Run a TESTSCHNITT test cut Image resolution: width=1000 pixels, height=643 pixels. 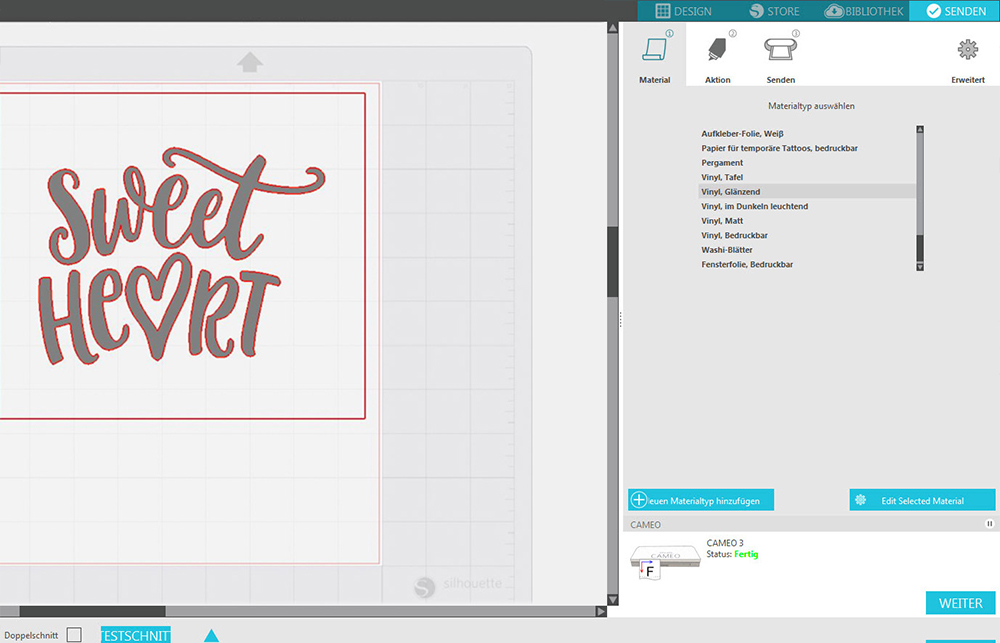135,635
